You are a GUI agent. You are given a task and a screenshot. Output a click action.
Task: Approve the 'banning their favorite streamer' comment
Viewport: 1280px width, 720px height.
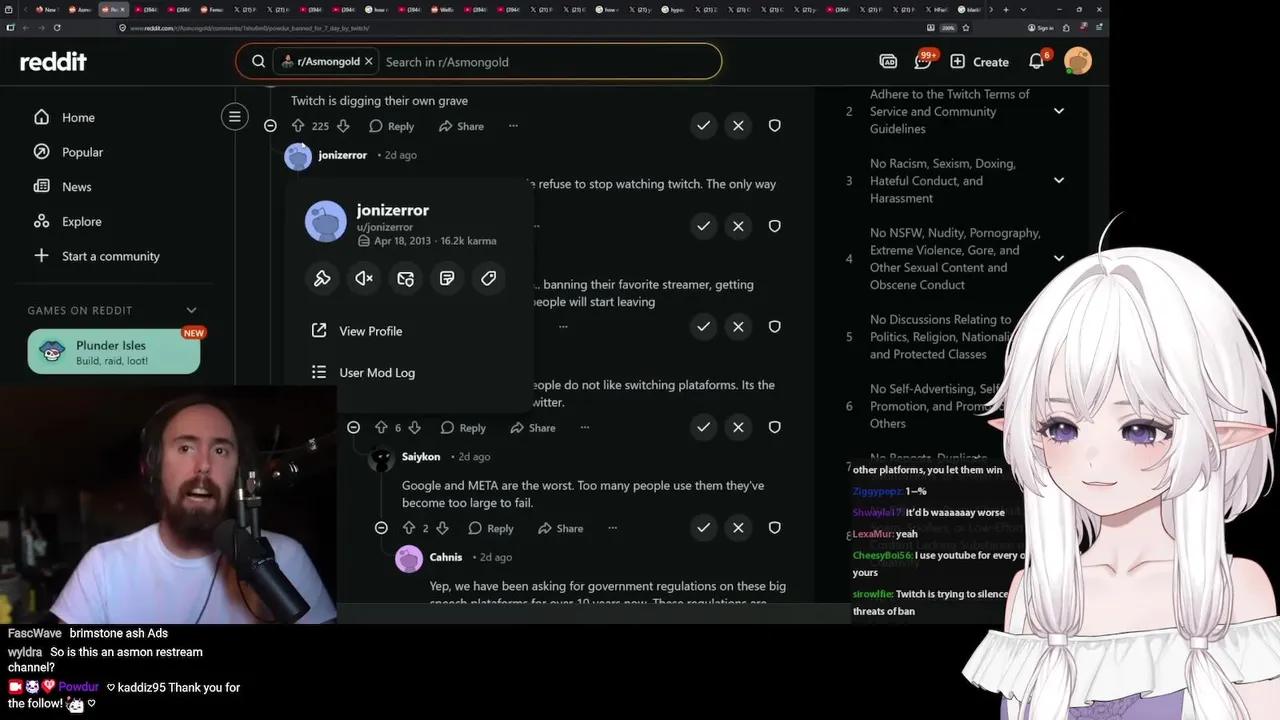coord(703,326)
